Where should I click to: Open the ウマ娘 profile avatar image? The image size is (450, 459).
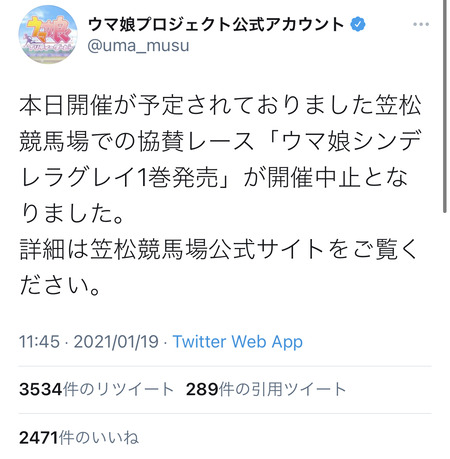[x=48, y=34]
